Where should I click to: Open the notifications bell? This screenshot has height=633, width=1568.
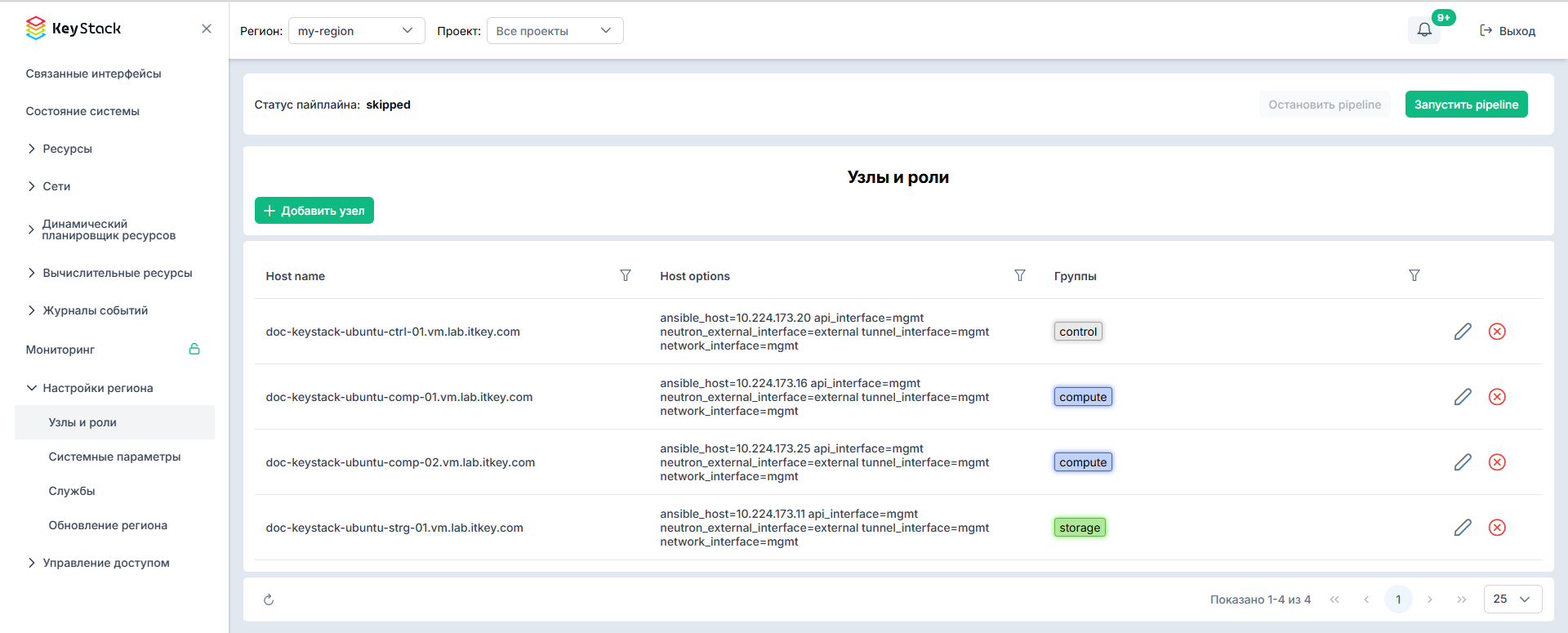[1424, 30]
